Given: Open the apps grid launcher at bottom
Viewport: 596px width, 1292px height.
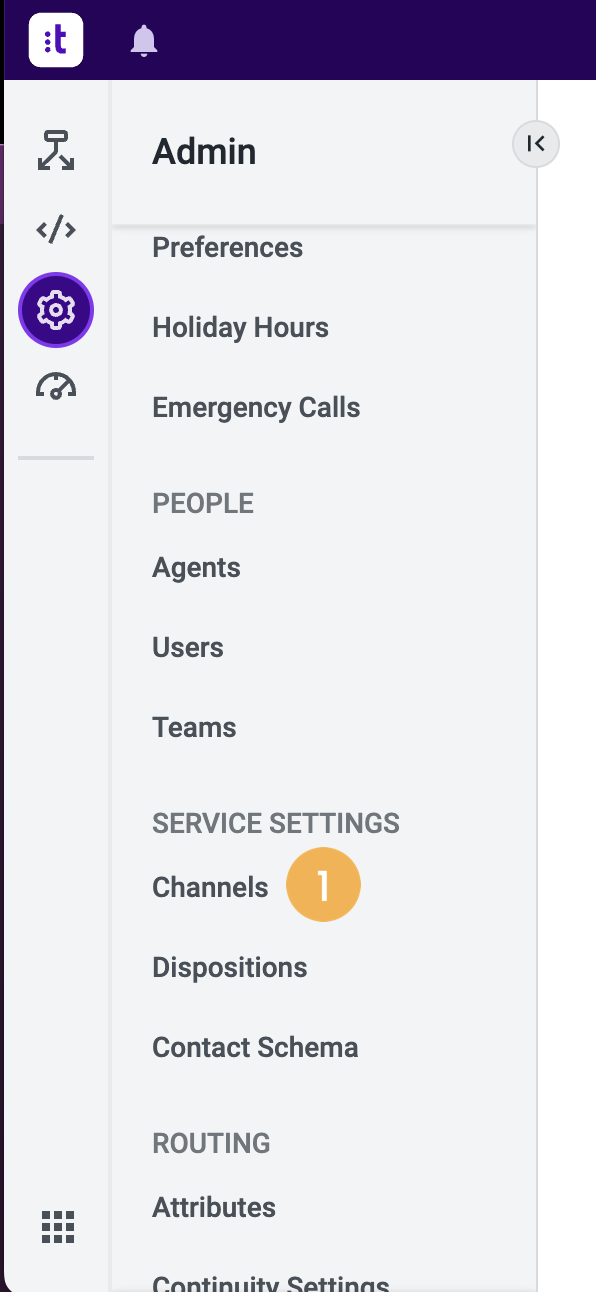Looking at the screenshot, I should 57,1227.
